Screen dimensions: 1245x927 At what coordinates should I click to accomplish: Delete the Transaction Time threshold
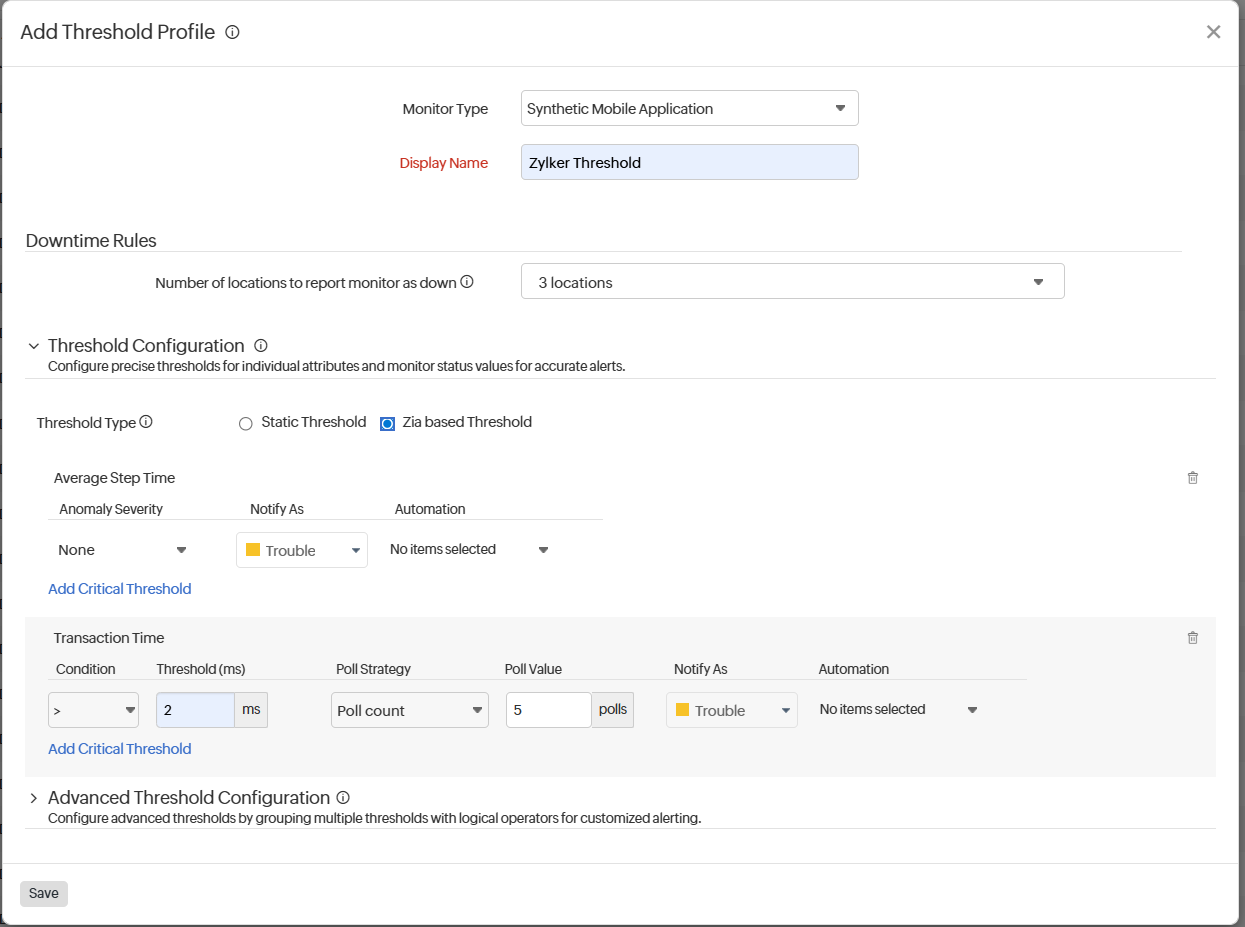[1192, 637]
